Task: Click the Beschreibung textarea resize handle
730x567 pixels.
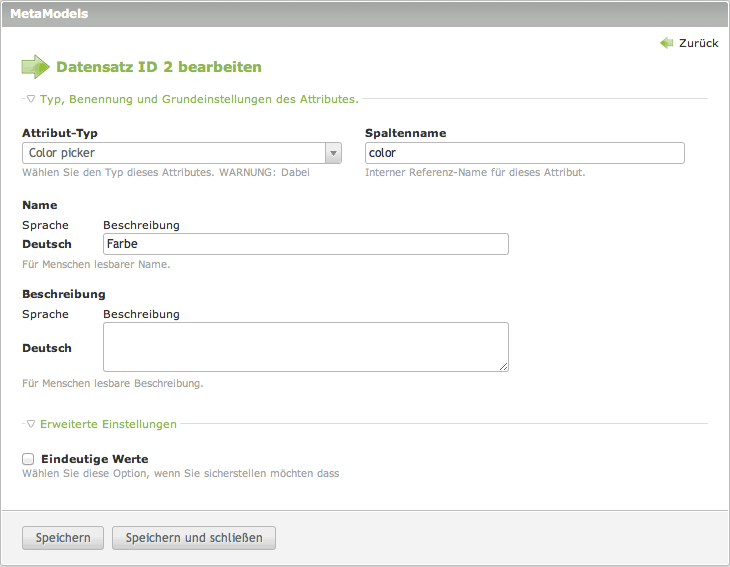Action: tap(504, 367)
